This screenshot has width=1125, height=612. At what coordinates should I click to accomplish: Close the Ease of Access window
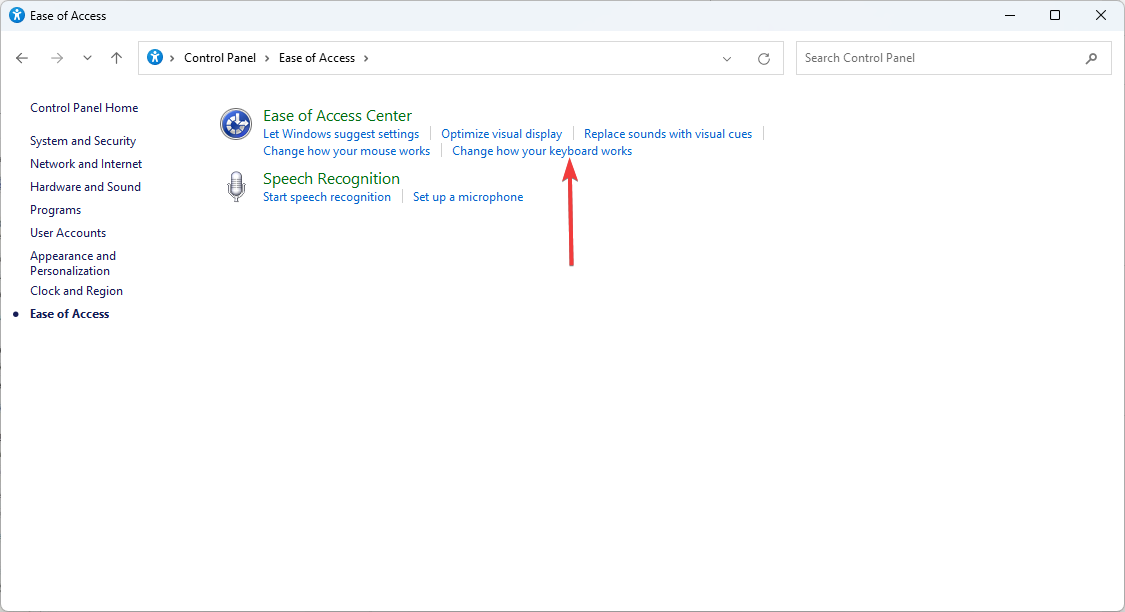pos(1101,15)
